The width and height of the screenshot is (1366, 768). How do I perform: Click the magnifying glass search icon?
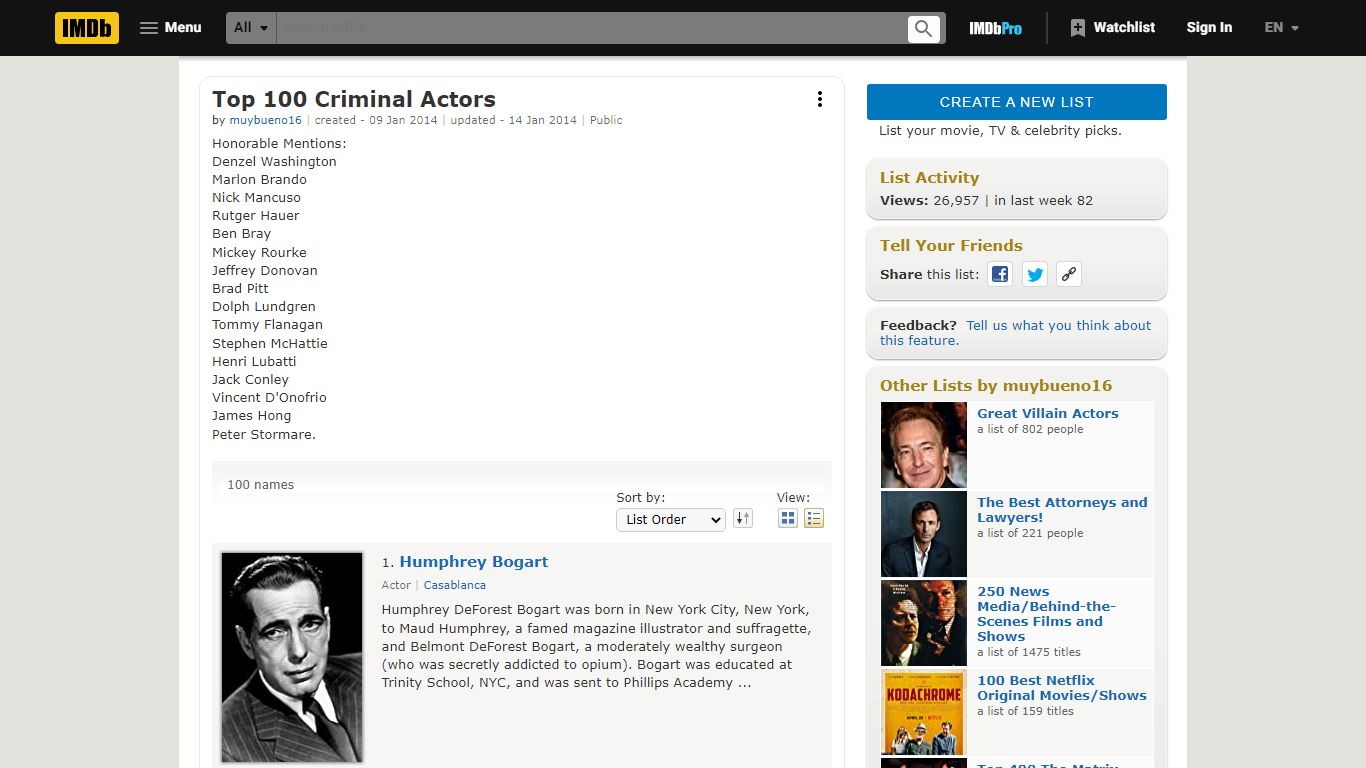[924, 28]
